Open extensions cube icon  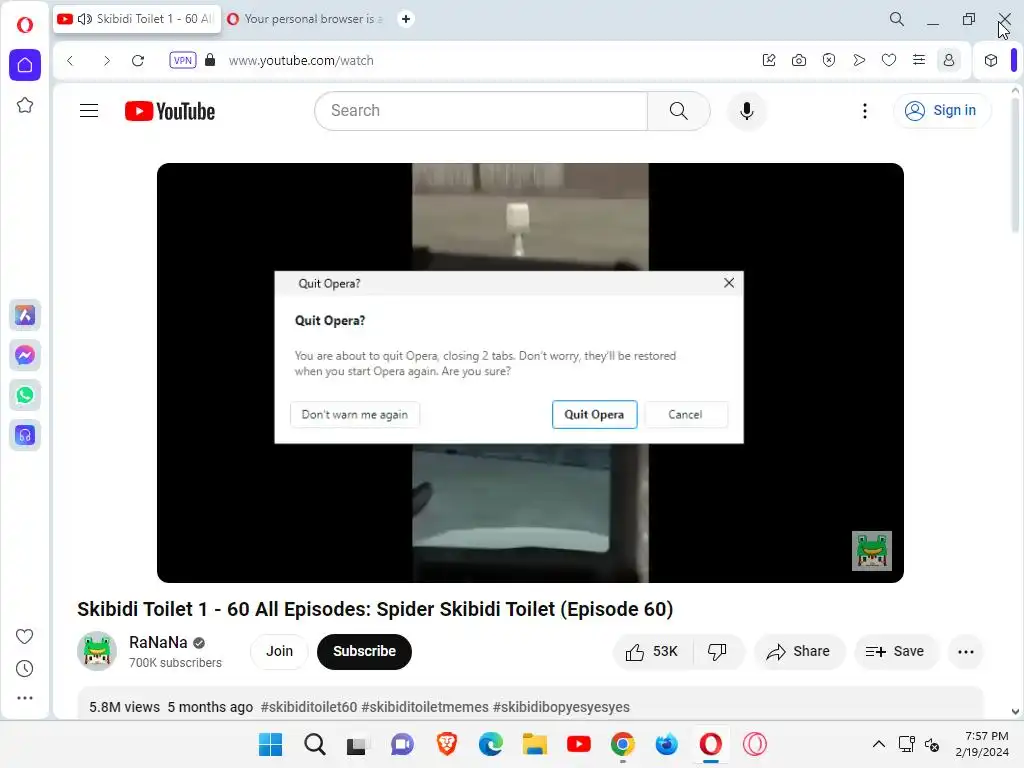tap(991, 60)
